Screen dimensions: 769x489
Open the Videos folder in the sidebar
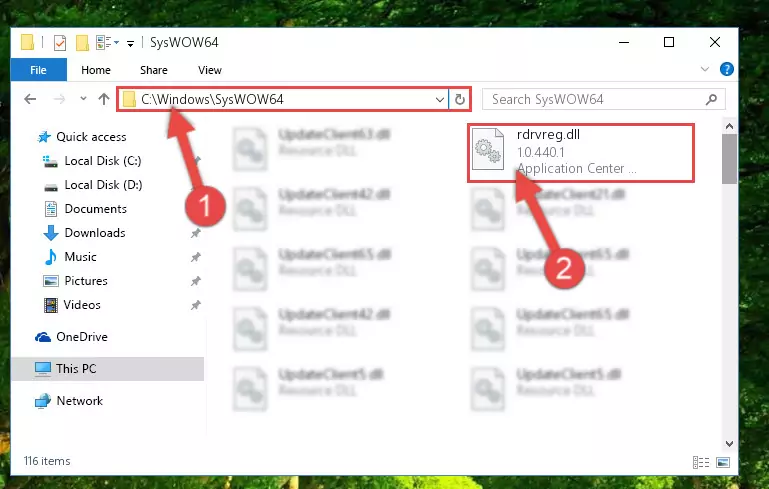(x=82, y=305)
